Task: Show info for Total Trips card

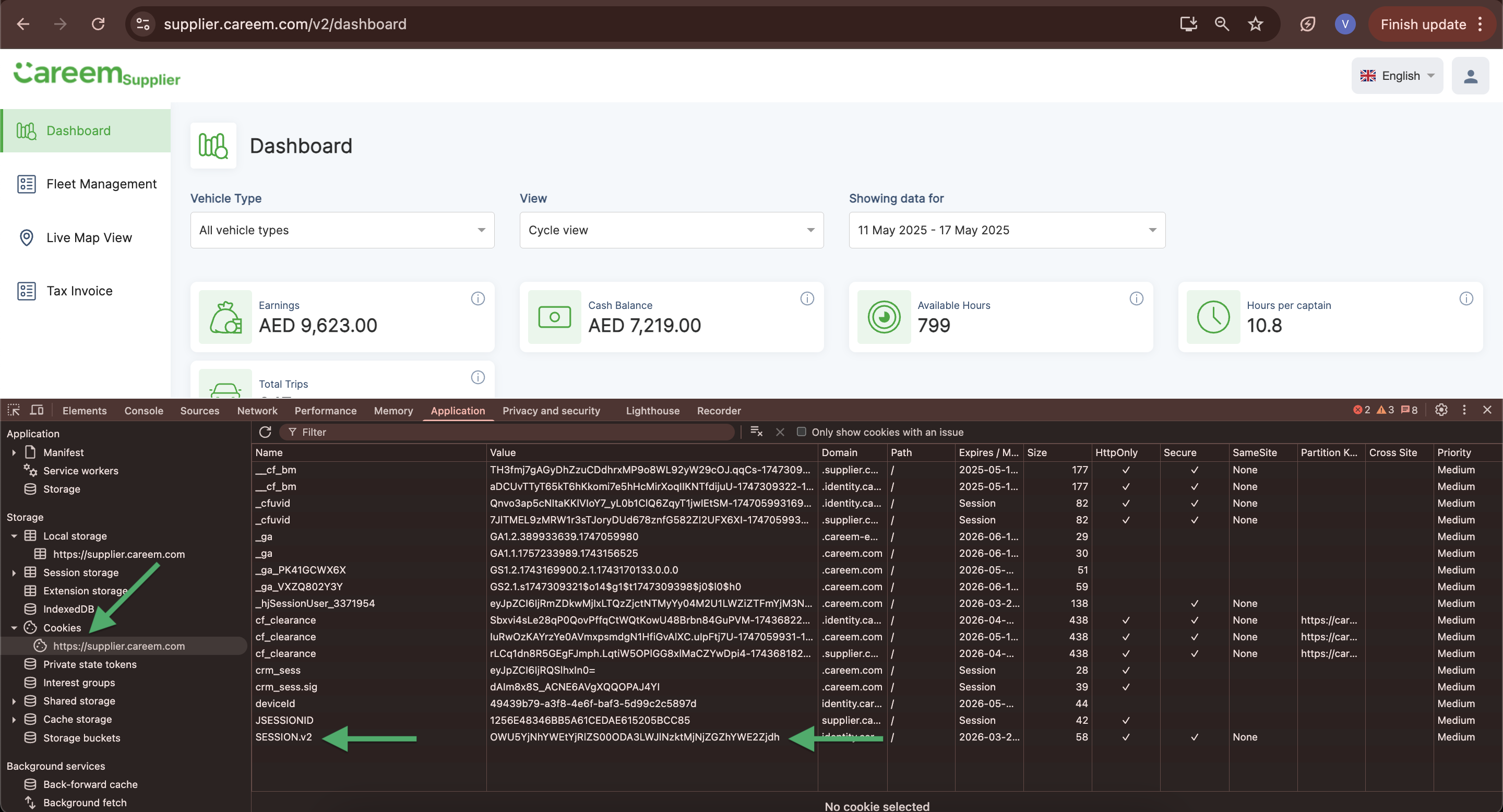Action: (478, 377)
